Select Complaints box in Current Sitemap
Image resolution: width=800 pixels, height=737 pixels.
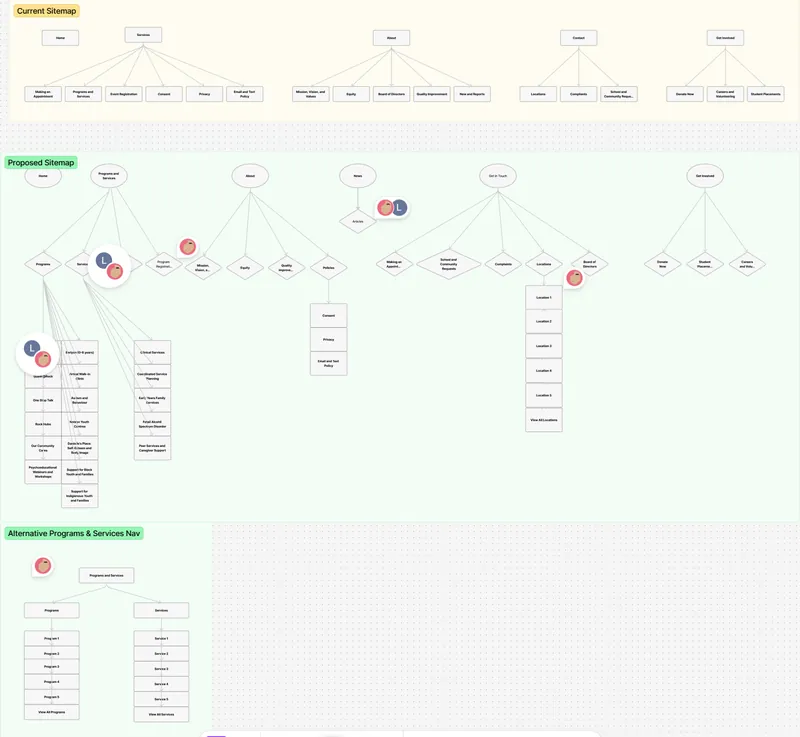coord(579,94)
